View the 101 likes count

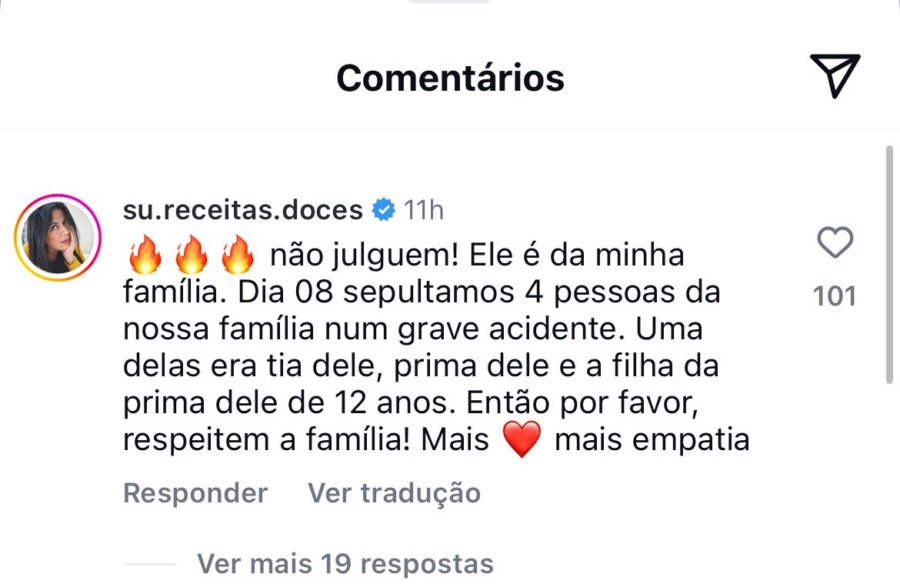pyautogui.click(x=835, y=296)
